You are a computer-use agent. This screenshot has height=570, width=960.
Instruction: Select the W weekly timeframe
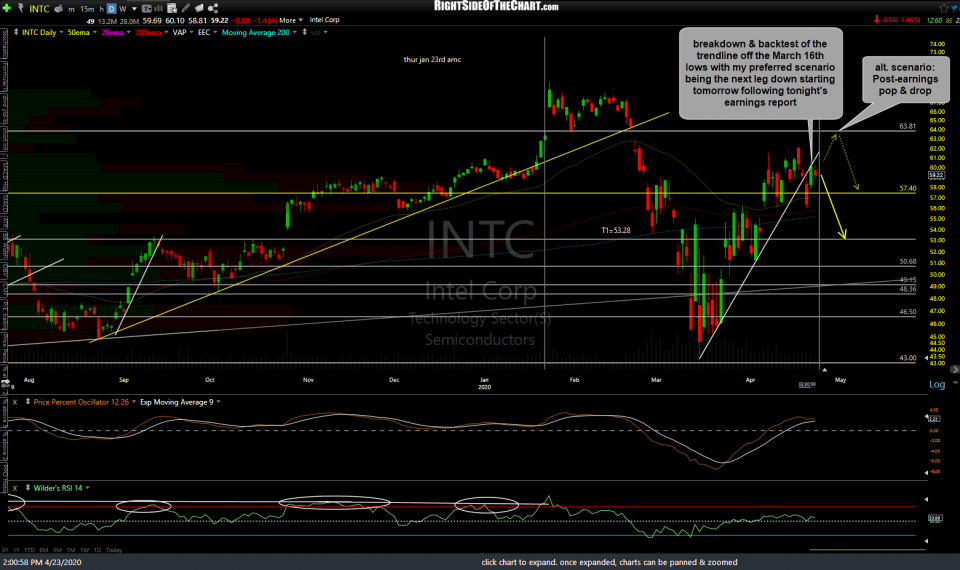pos(122,9)
